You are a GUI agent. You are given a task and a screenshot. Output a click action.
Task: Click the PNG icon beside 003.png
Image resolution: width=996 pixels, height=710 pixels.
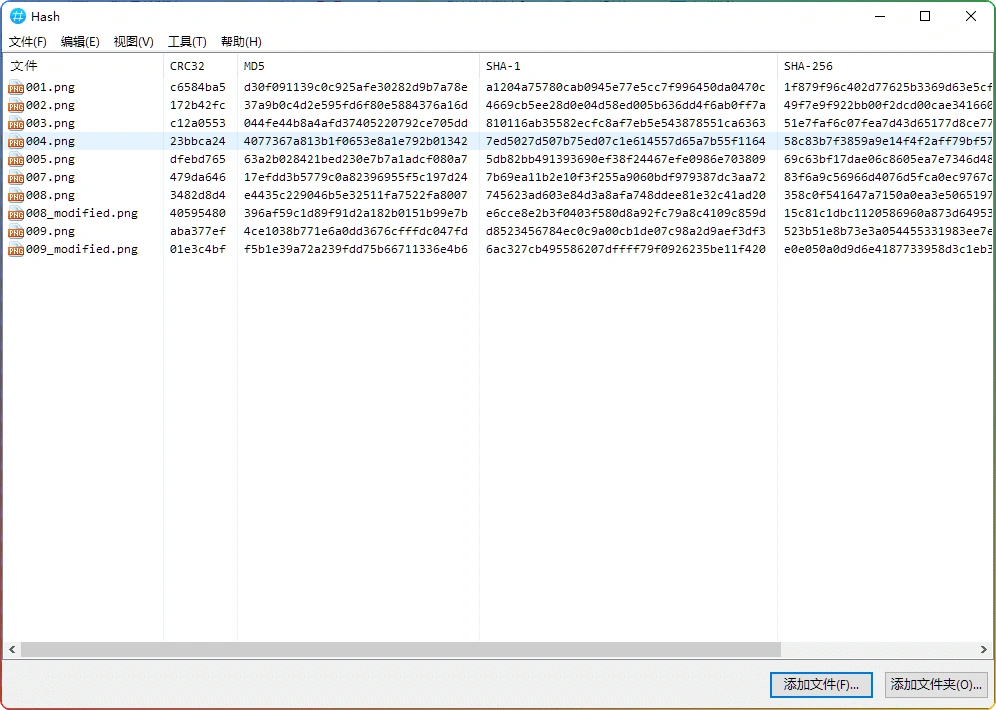16,124
